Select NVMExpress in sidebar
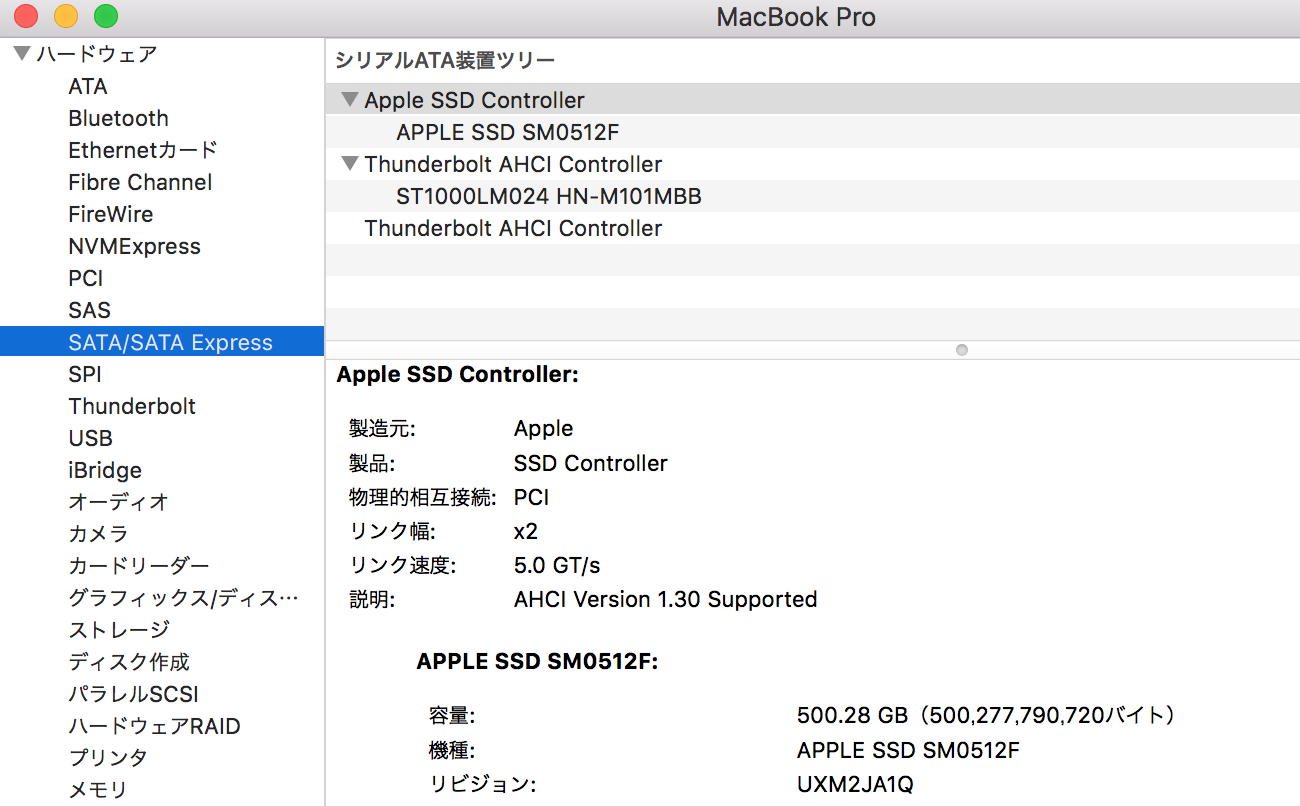Image resolution: width=1300 pixels, height=806 pixels. point(134,246)
